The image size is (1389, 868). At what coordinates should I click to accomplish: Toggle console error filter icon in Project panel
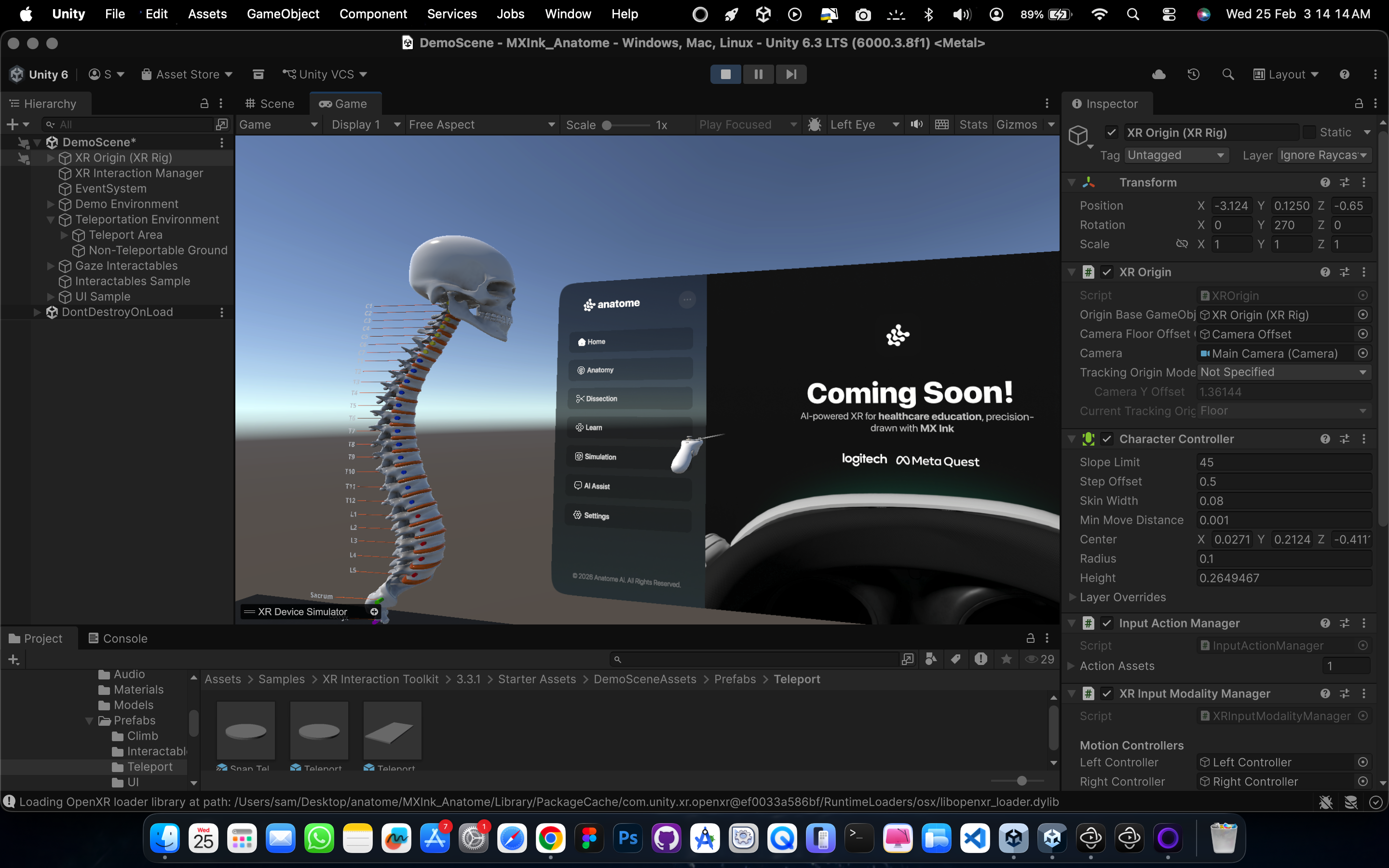(980, 659)
